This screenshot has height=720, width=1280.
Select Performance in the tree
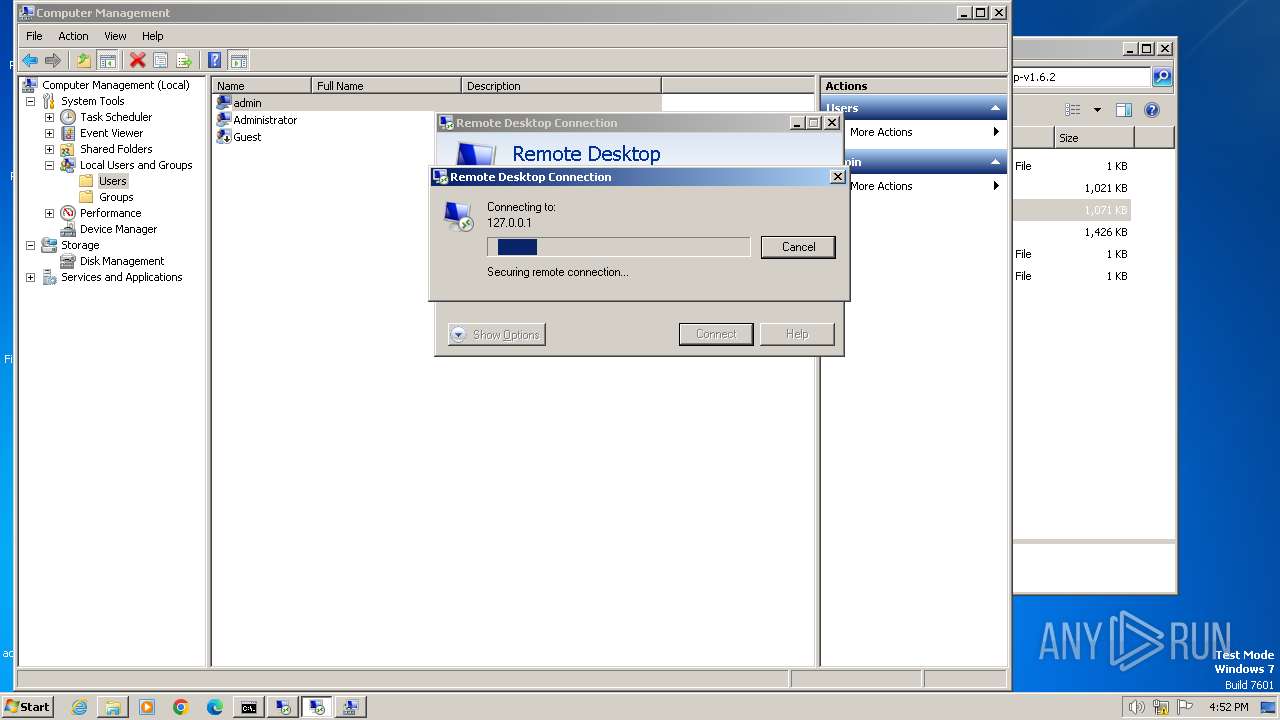click(110, 213)
